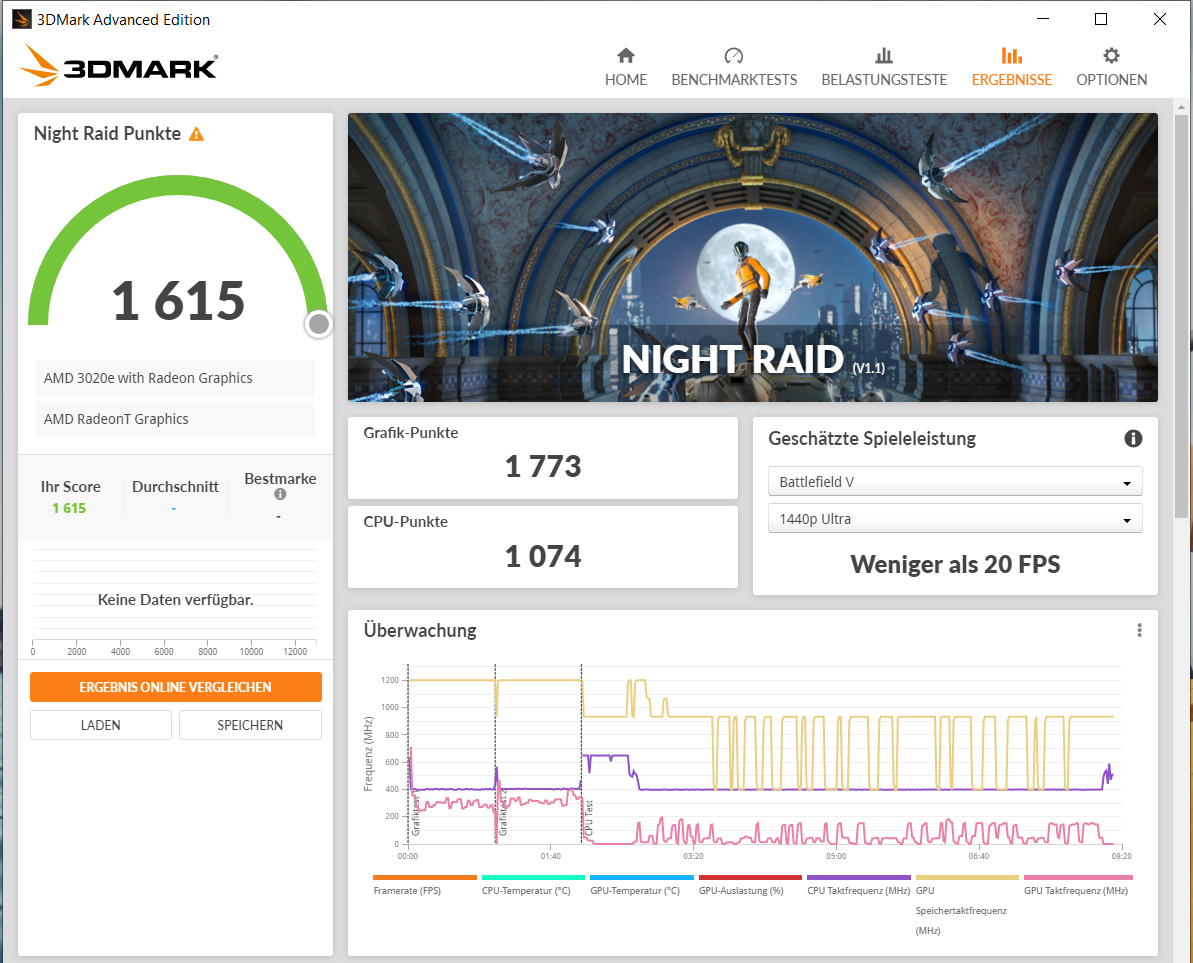The image size is (1193, 963).
Task: Click the Geschätzte Spieleleistung heading
Action: tap(872, 439)
